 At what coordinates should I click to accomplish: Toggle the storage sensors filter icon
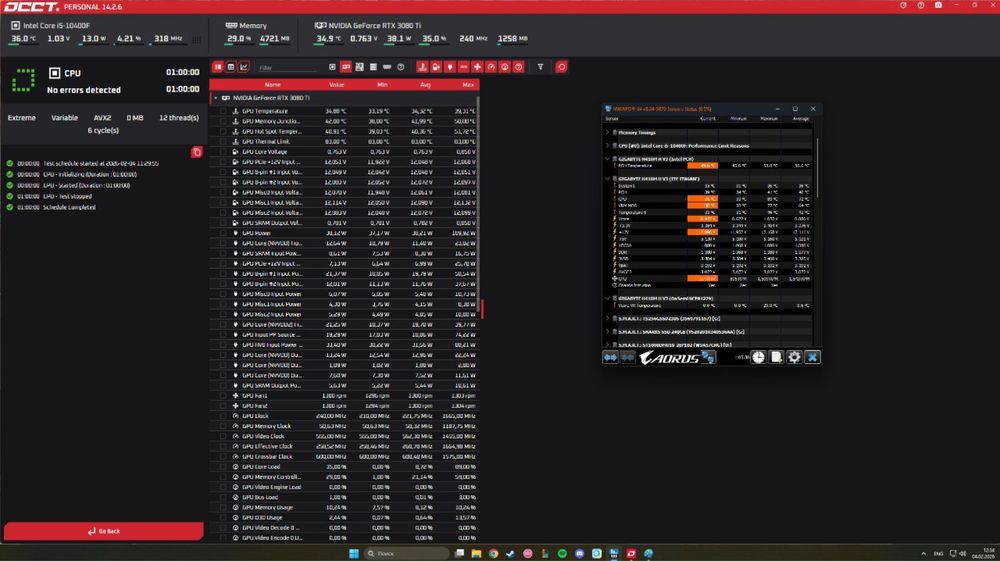coord(373,67)
